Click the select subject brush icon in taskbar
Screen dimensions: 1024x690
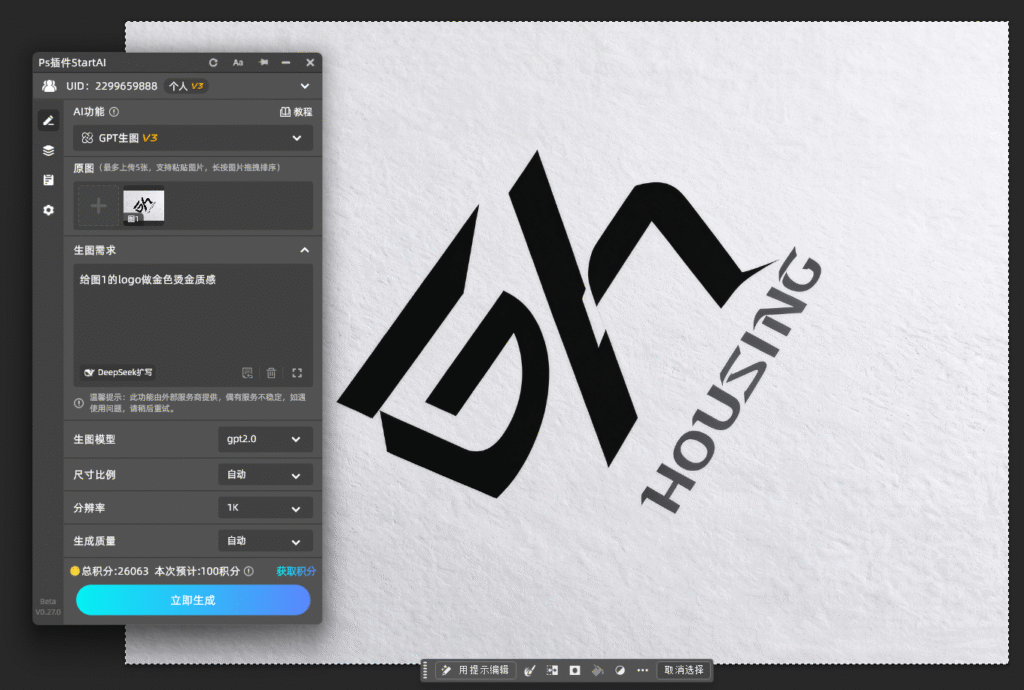click(530, 670)
